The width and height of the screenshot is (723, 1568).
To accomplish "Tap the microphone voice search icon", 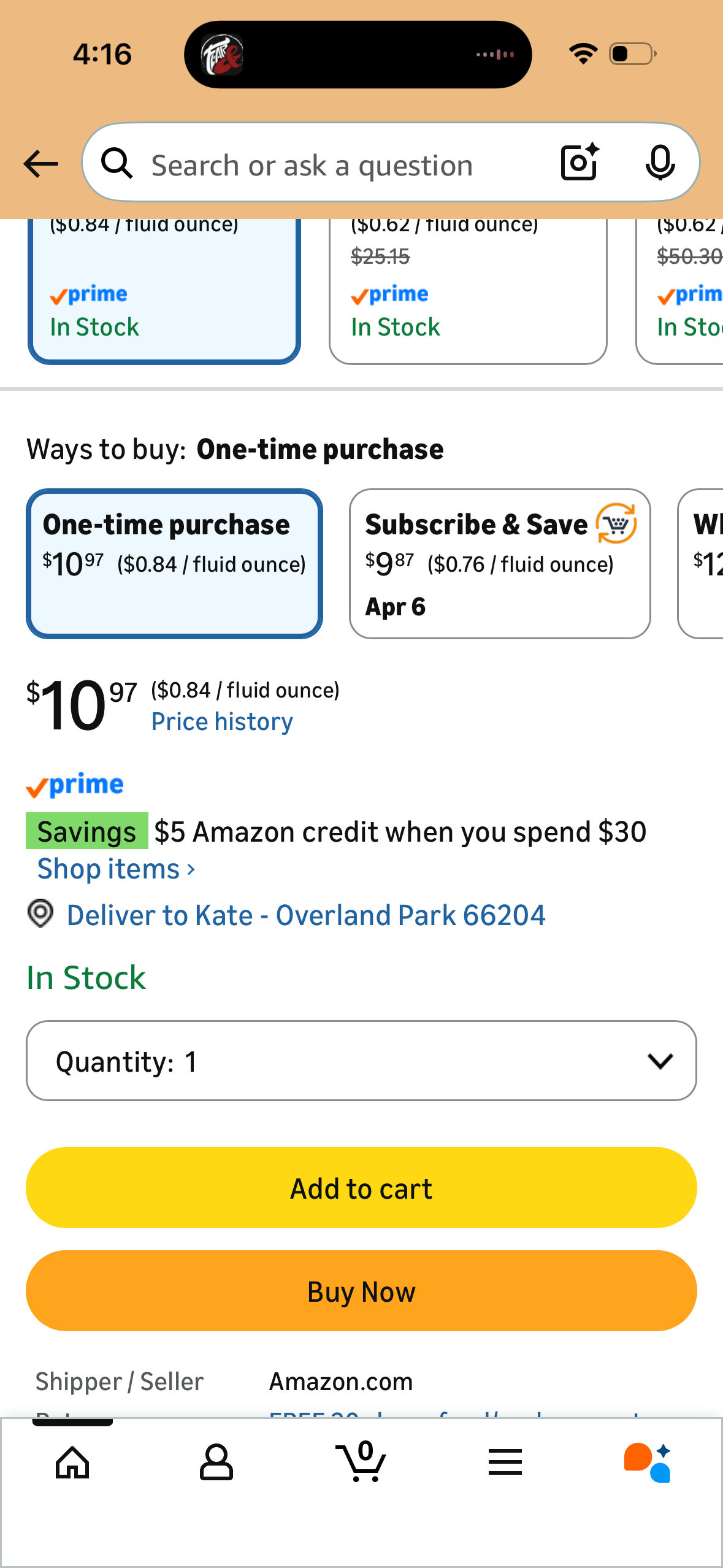I will pos(660,163).
